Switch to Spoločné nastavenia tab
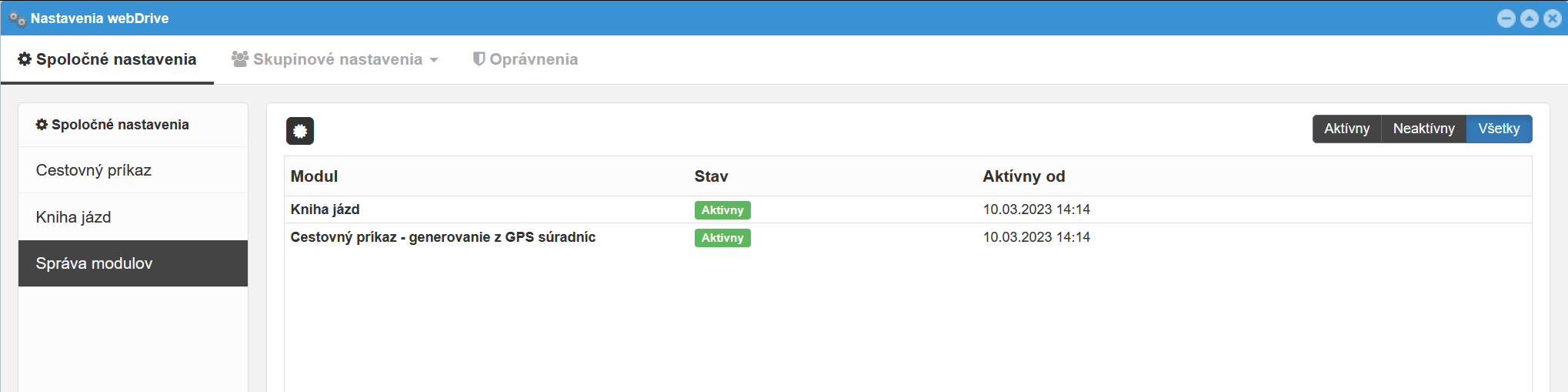 [x=115, y=59]
